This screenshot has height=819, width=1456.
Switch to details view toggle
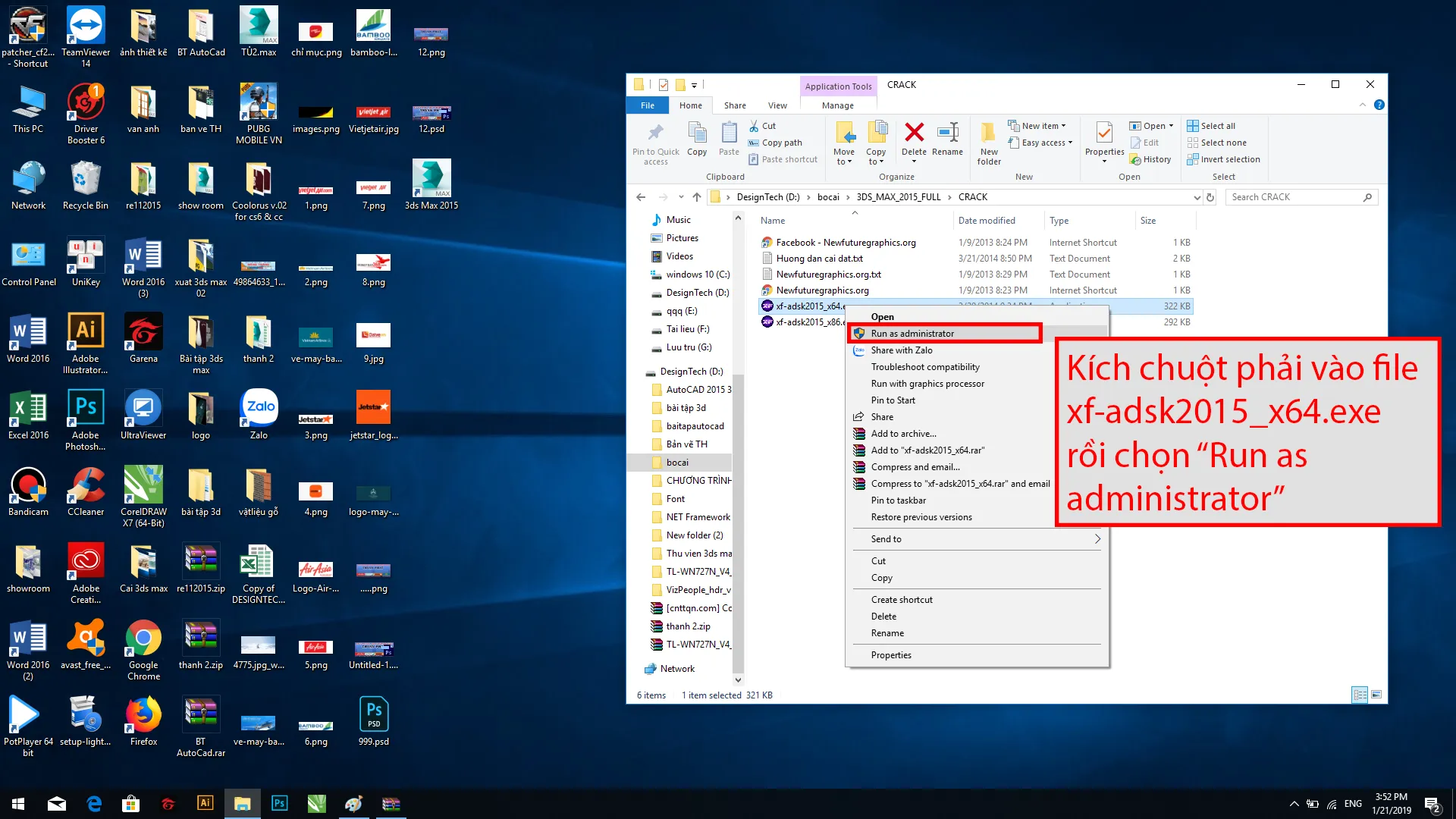(1360, 695)
